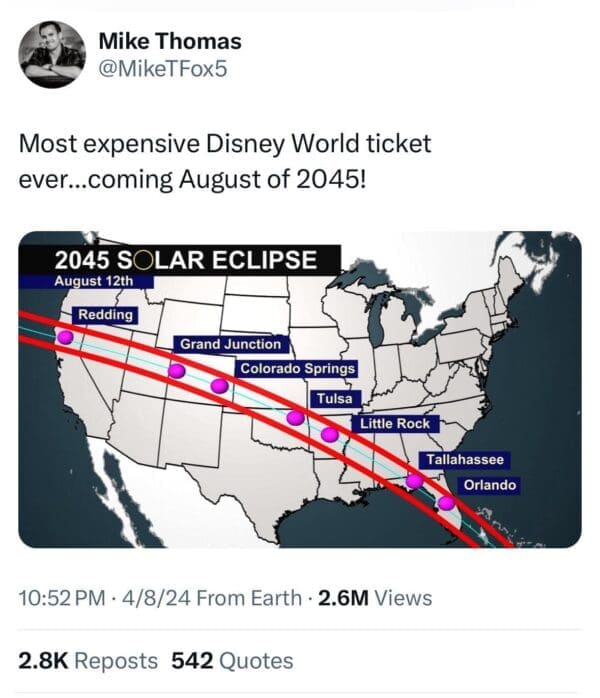
Task: Click the Colorado Springs map label
Action: point(297,369)
